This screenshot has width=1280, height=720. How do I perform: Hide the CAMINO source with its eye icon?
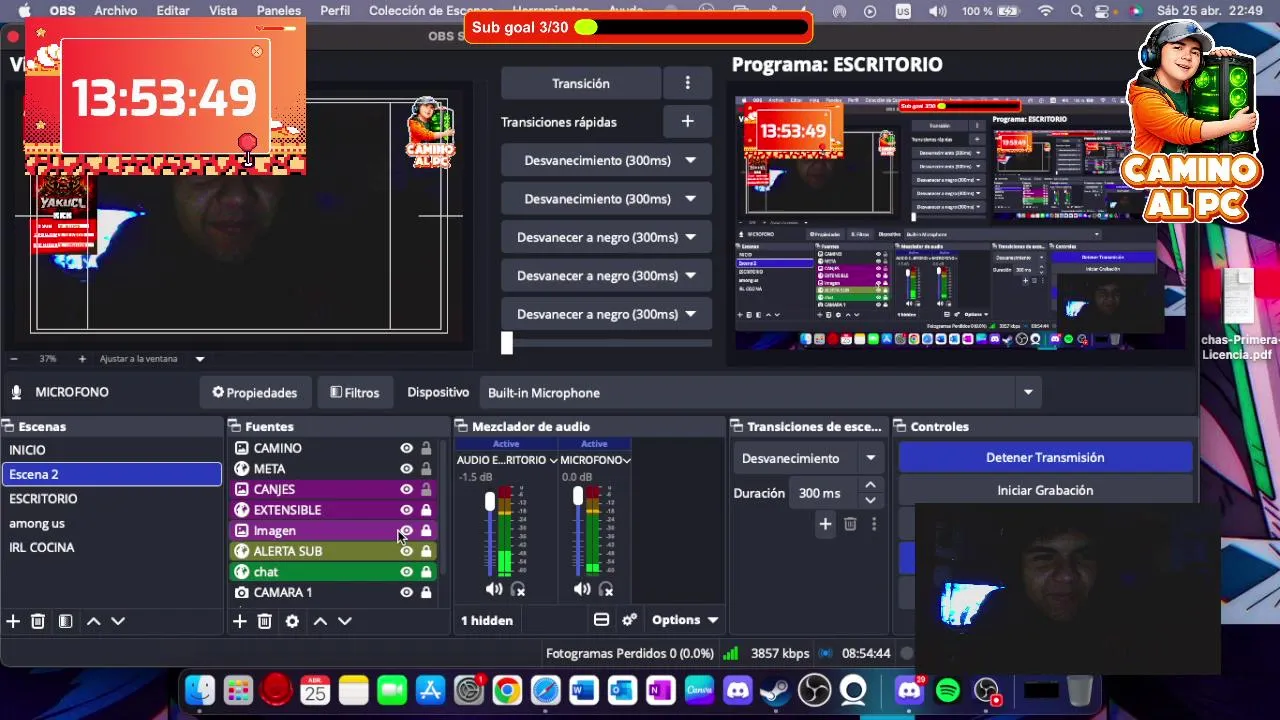(406, 448)
